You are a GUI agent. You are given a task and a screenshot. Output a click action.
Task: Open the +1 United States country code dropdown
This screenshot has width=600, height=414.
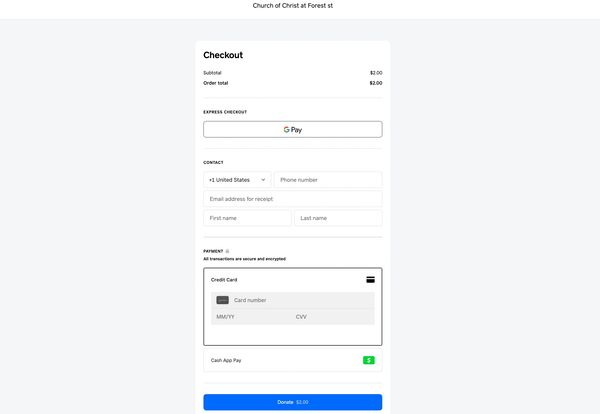pos(236,180)
